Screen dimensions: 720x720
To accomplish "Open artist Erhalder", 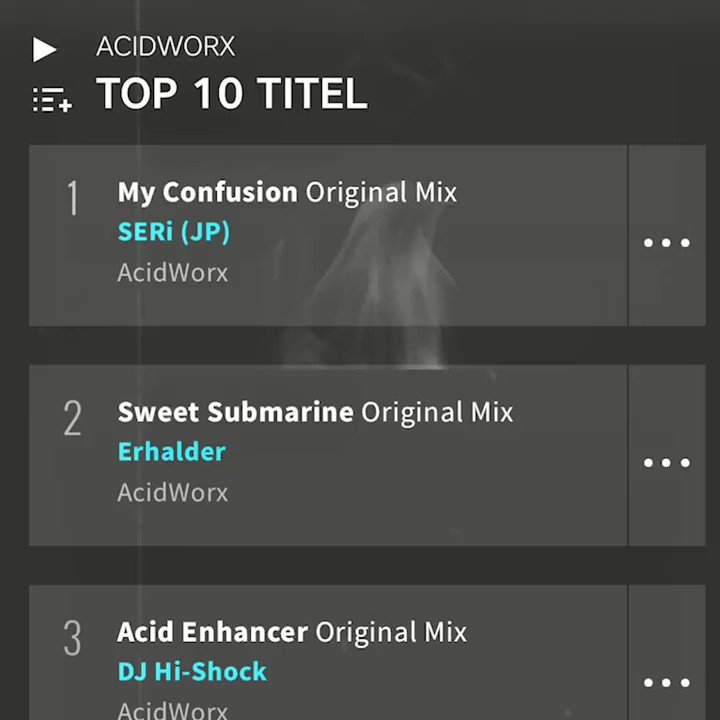I will [x=172, y=451].
